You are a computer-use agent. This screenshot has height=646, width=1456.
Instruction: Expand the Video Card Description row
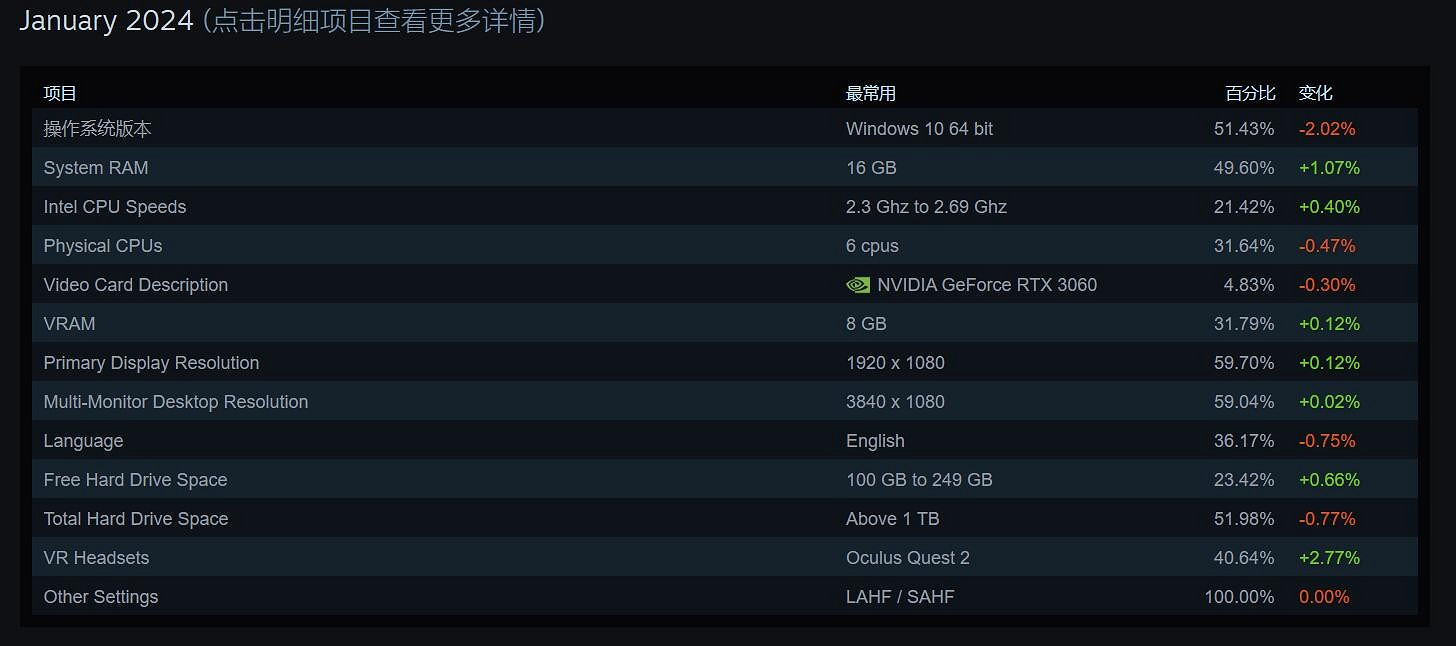click(136, 284)
